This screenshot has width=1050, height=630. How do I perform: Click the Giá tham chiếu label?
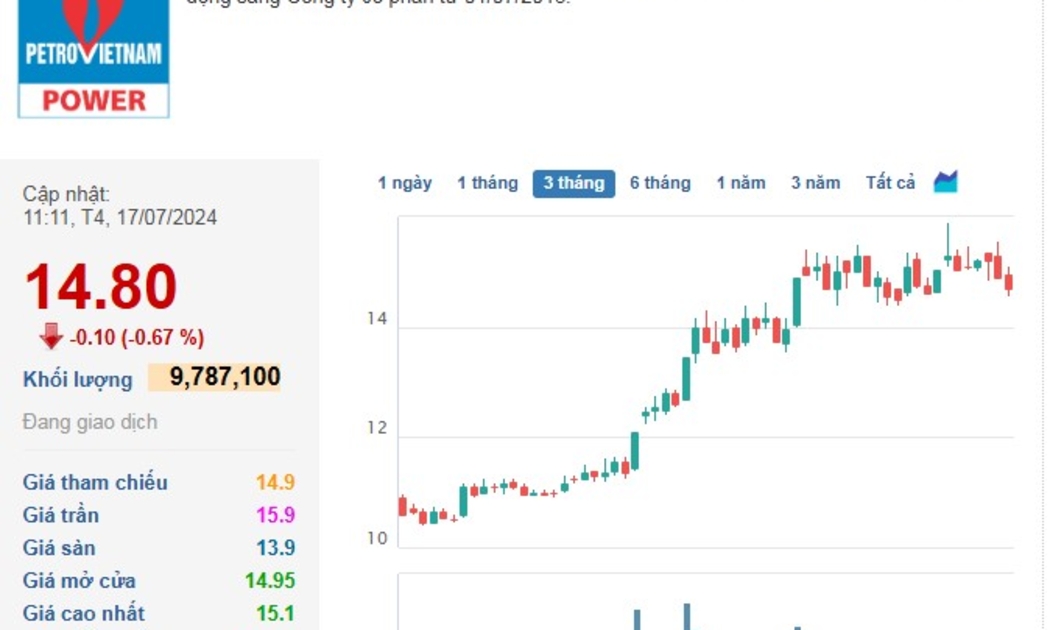(x=95, y=482)
